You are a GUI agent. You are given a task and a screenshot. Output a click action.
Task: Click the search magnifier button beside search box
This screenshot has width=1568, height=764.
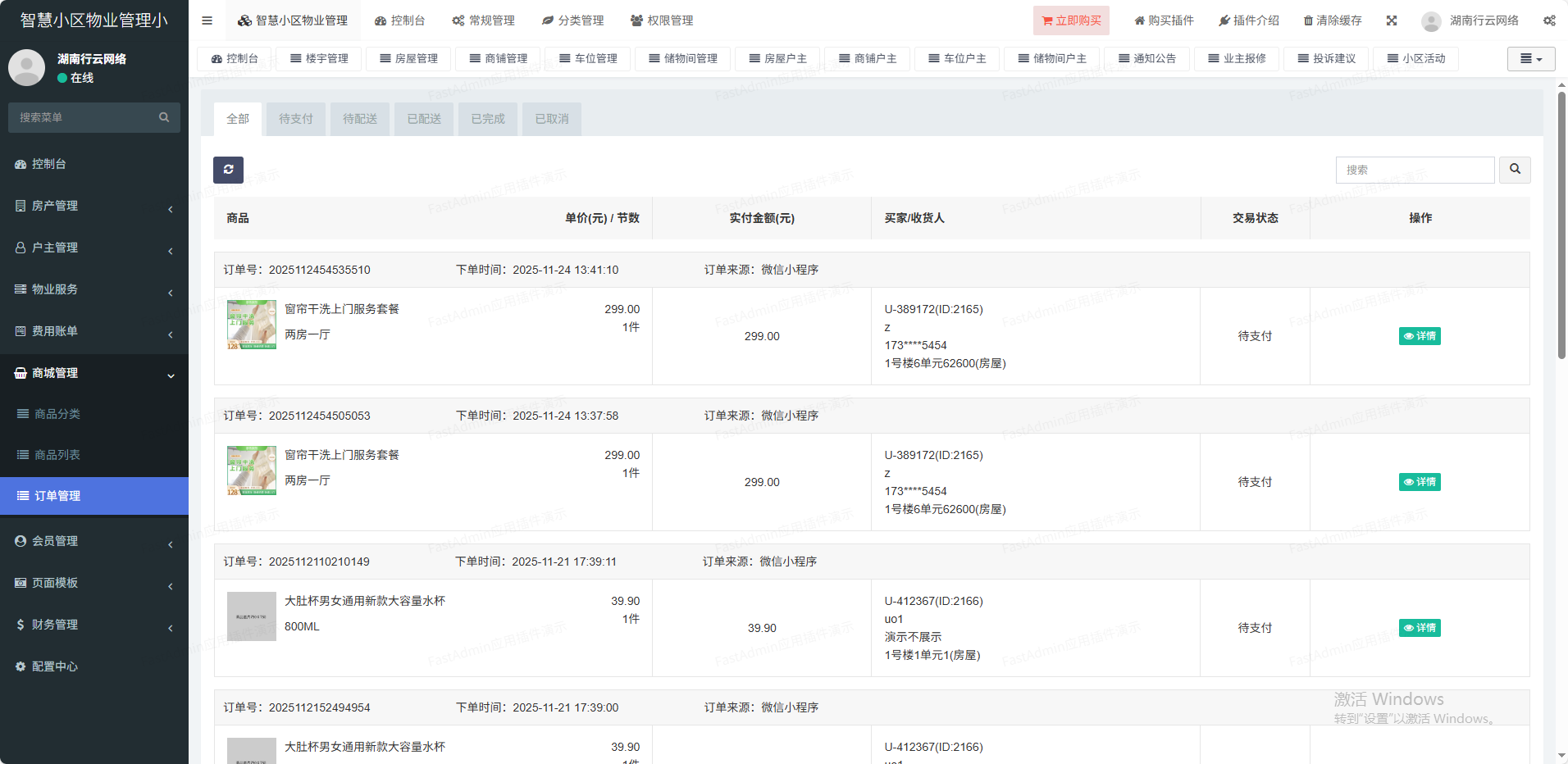point(1515,170)
